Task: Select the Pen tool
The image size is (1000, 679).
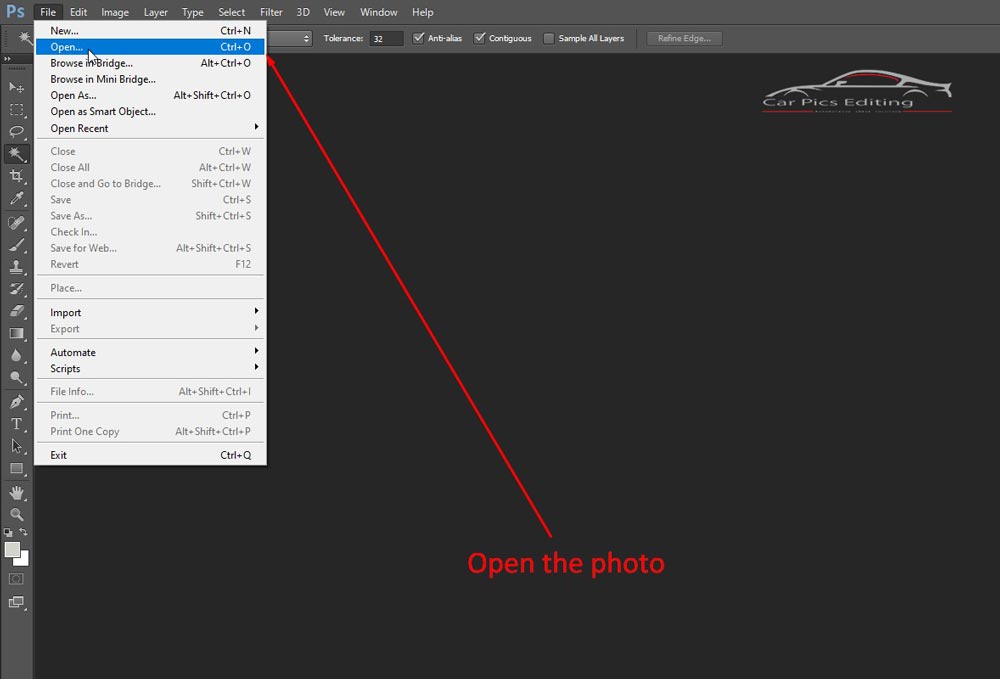Action: pyautogui.click(x=16, y=402)
